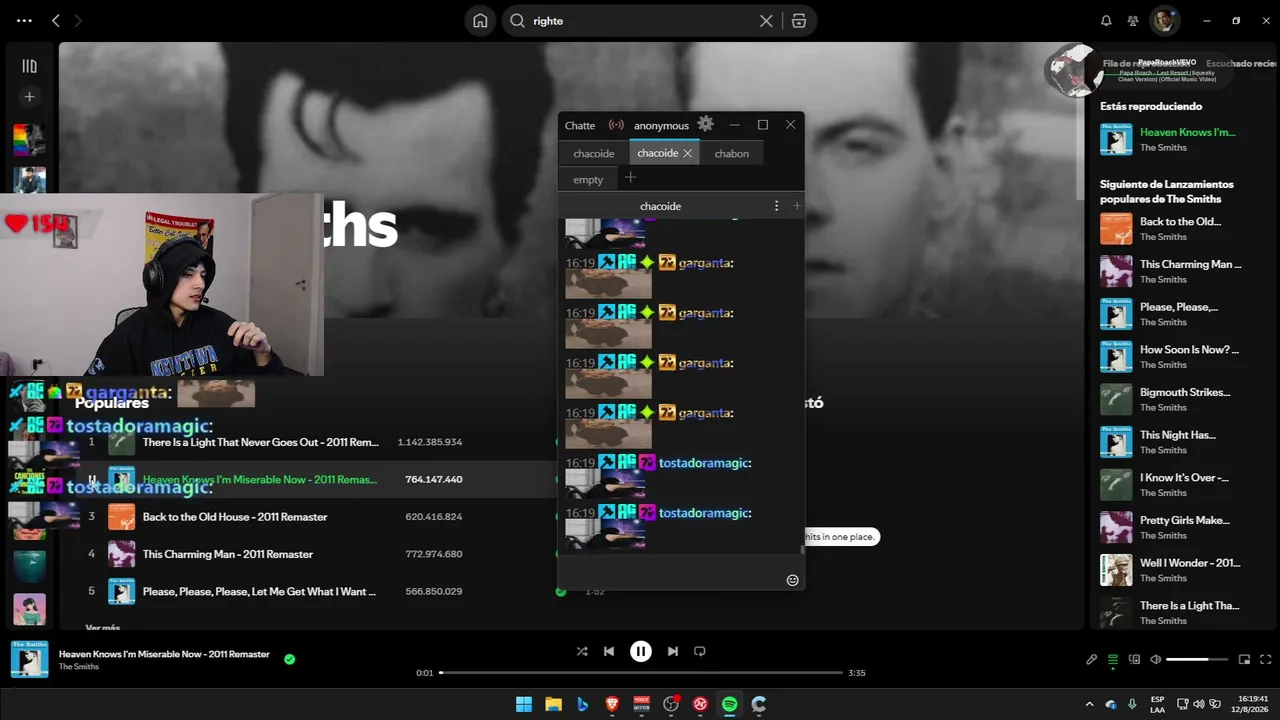Switch to the Spotify taskbar icon
Image resolution: width=1280 pixels, height=720 pixels.
point(729,704)
